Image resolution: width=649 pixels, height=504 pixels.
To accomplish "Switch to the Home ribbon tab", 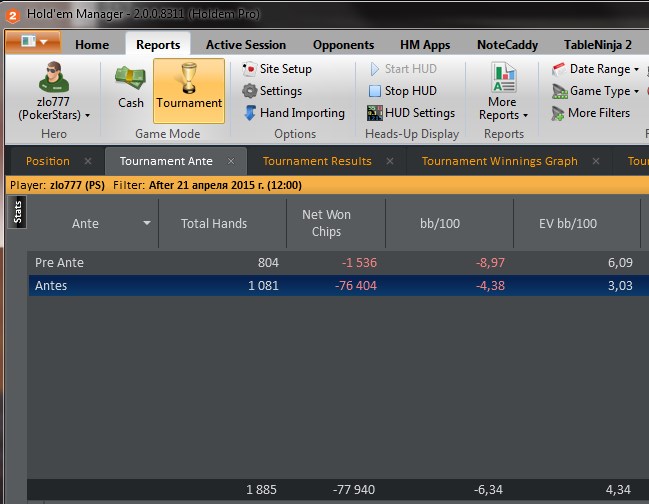I will point(92,45).
